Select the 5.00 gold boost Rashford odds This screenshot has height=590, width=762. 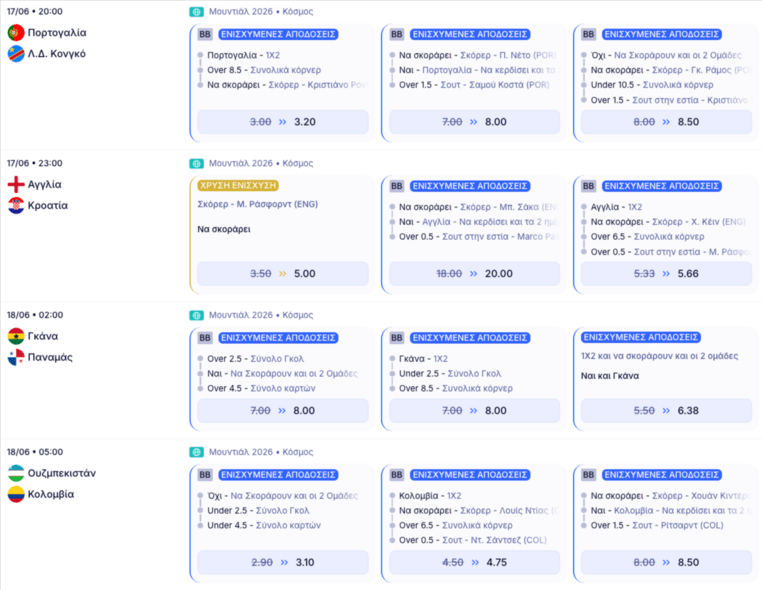(283, 273)
